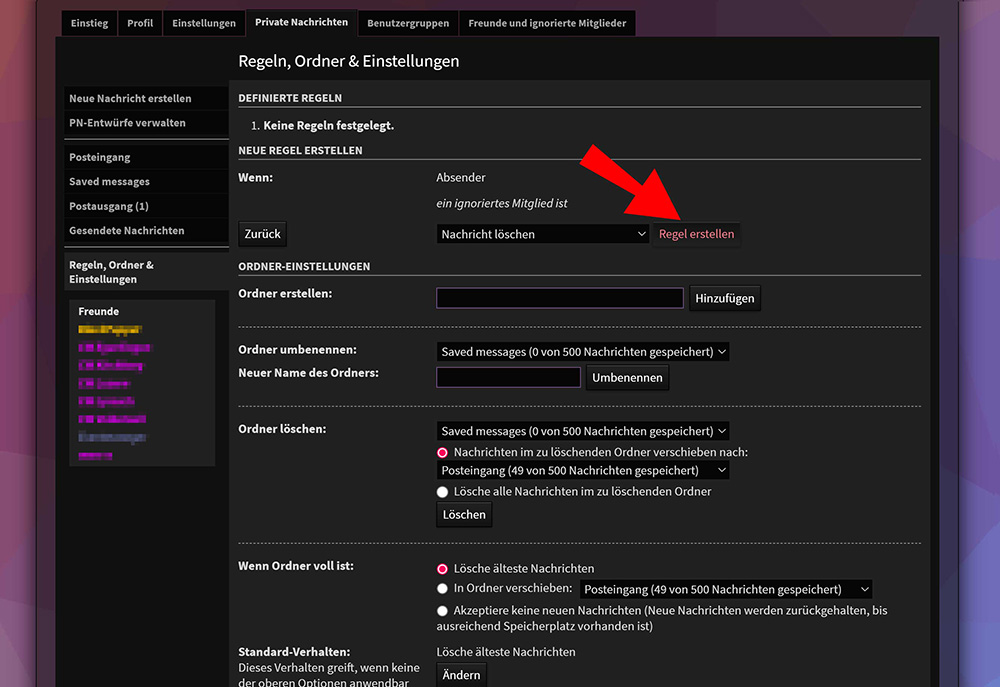This screenshot has height=687, width=1000.
Task: Go to Freunde und ignorierte Mitglieder tab
Action: coord(547,23)
